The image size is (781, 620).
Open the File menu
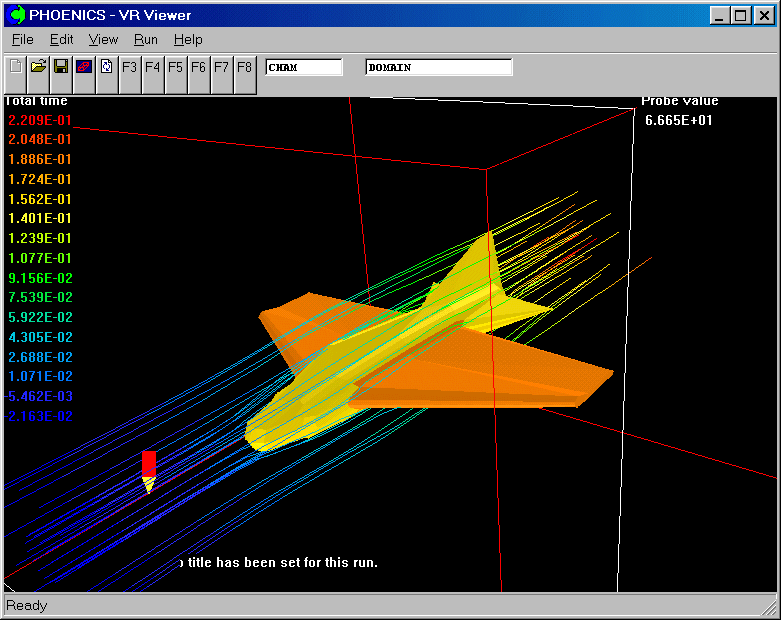point(22,40)
